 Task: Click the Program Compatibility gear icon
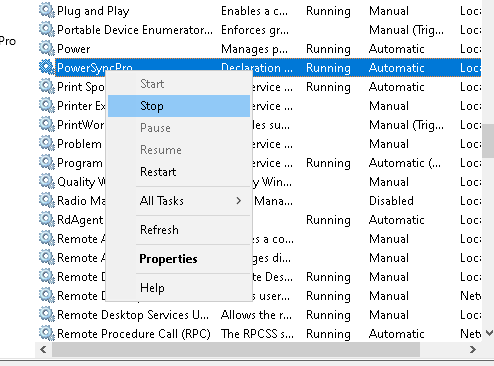click(x=47, y=162)
